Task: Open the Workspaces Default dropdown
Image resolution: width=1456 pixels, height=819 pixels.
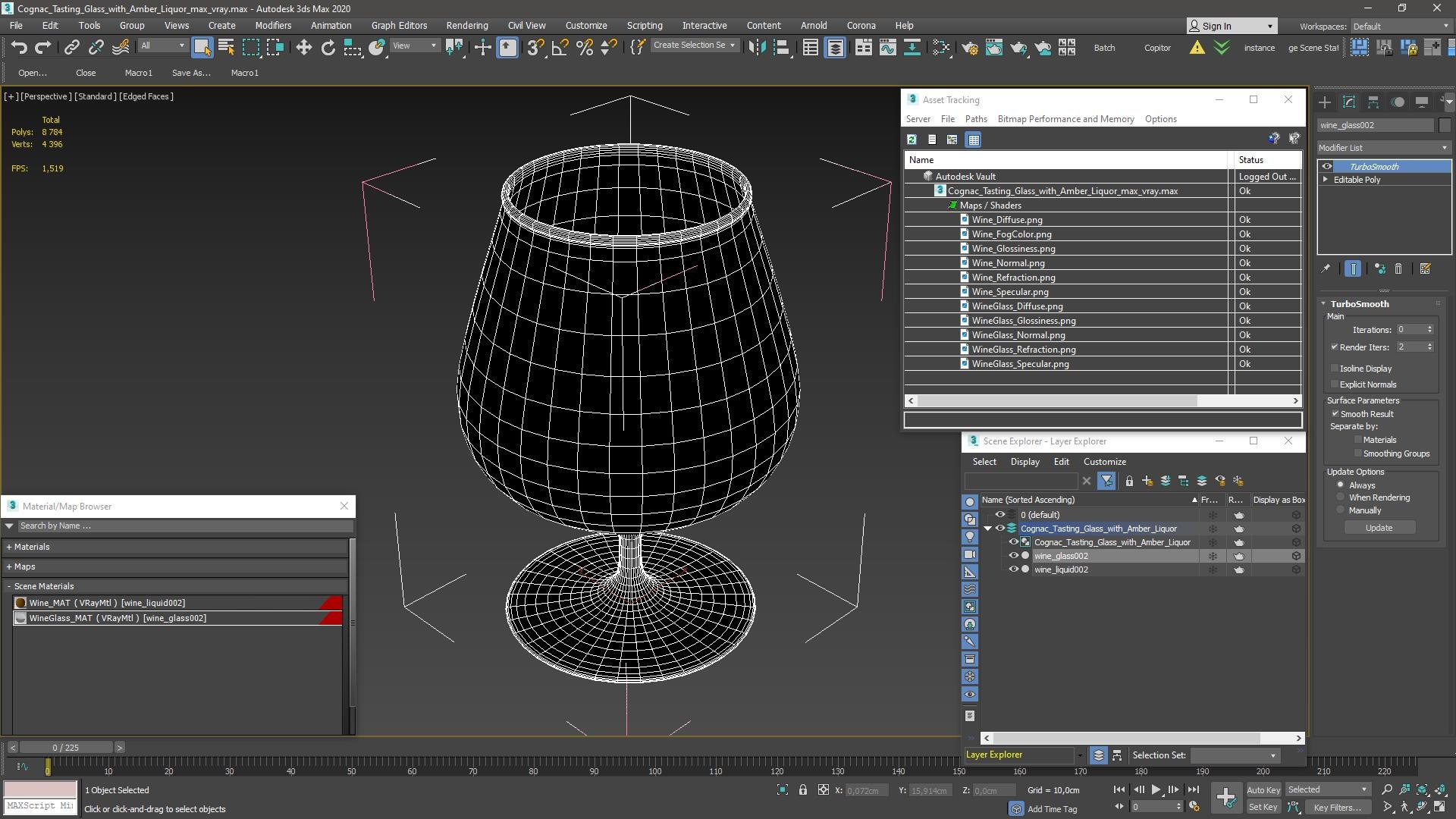Action: tap(1400, 26)
